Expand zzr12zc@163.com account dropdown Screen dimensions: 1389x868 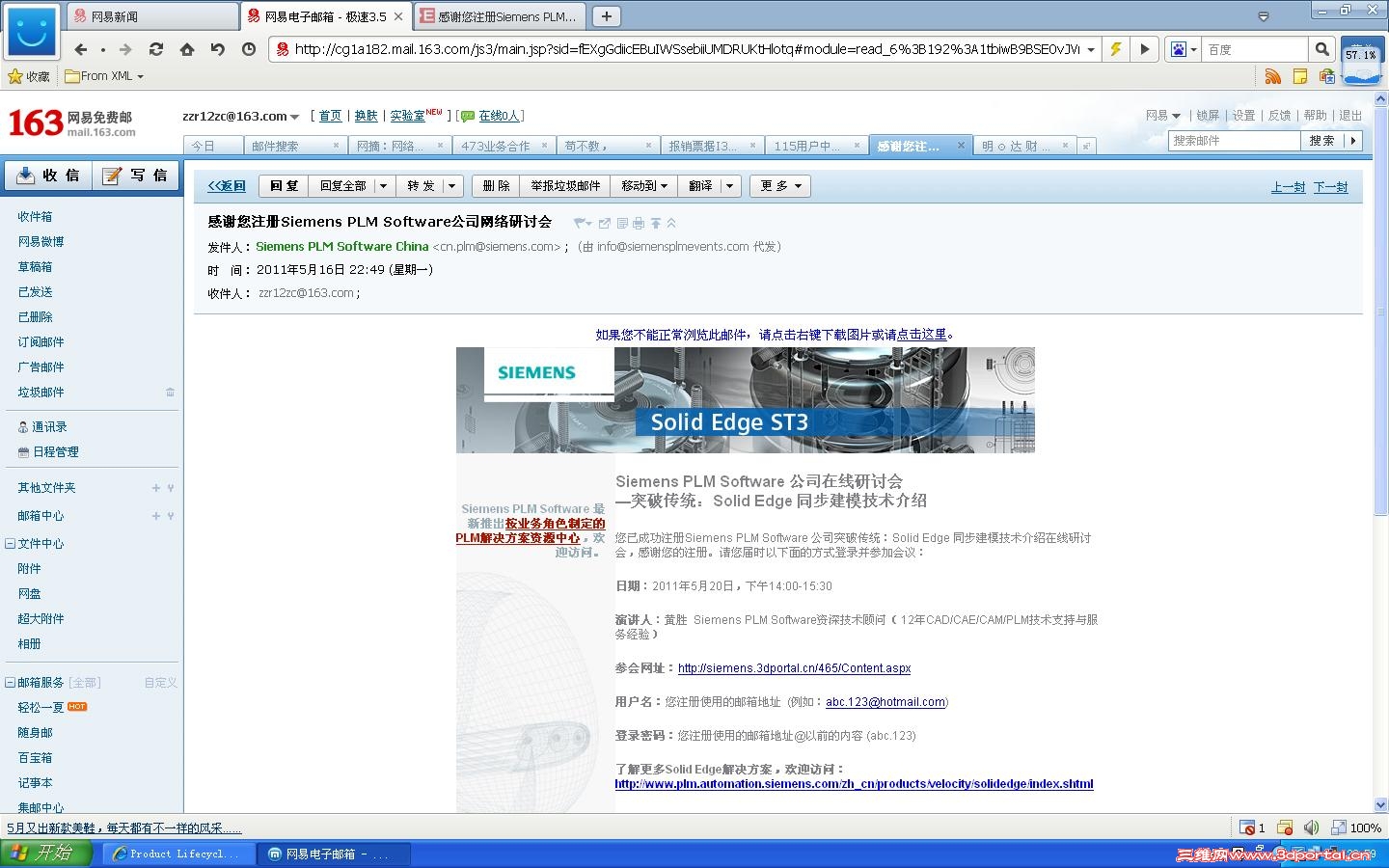click(x=294, y=117)
